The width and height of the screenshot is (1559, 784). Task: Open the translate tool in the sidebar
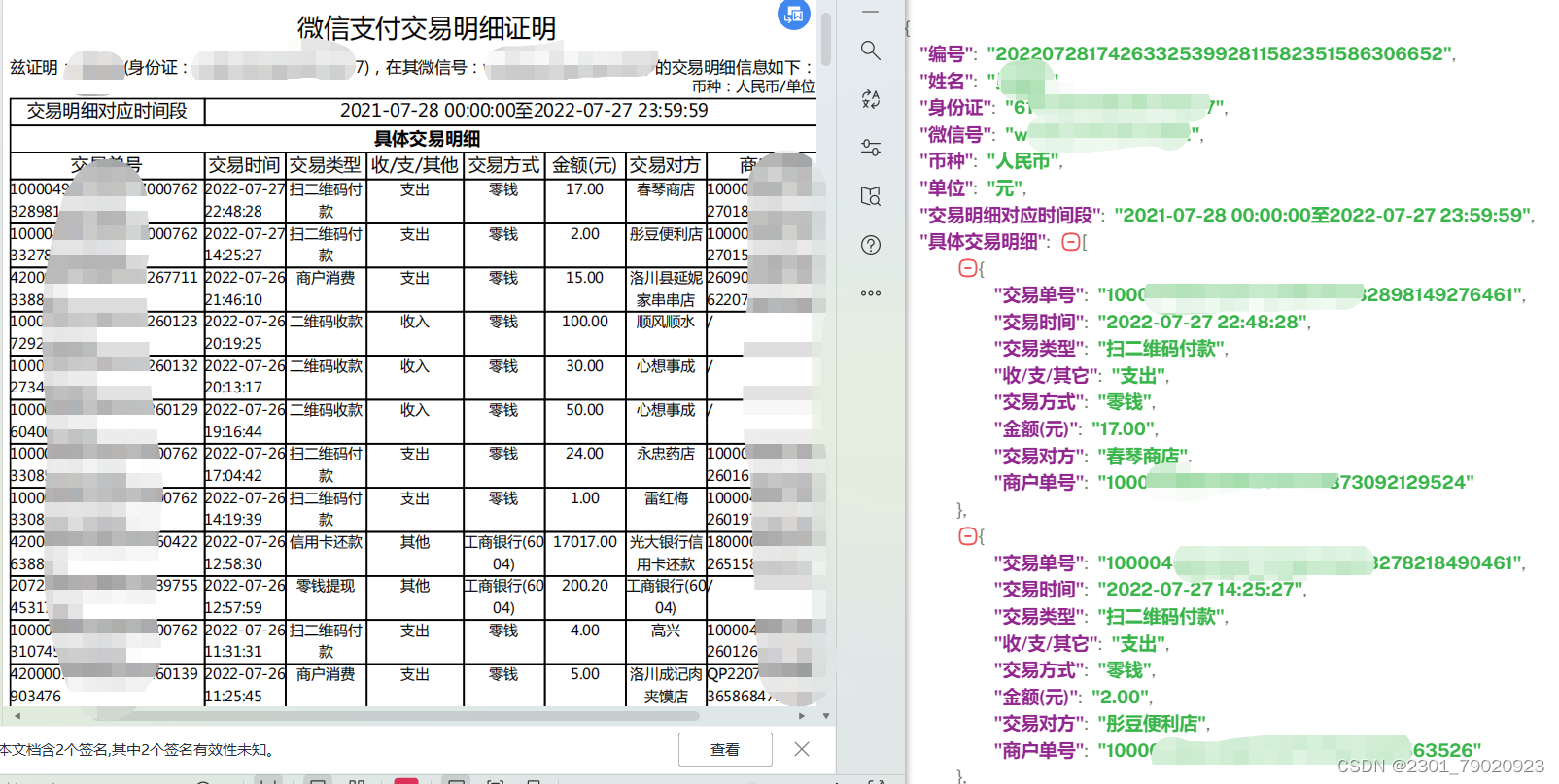(x=871, y=99)
